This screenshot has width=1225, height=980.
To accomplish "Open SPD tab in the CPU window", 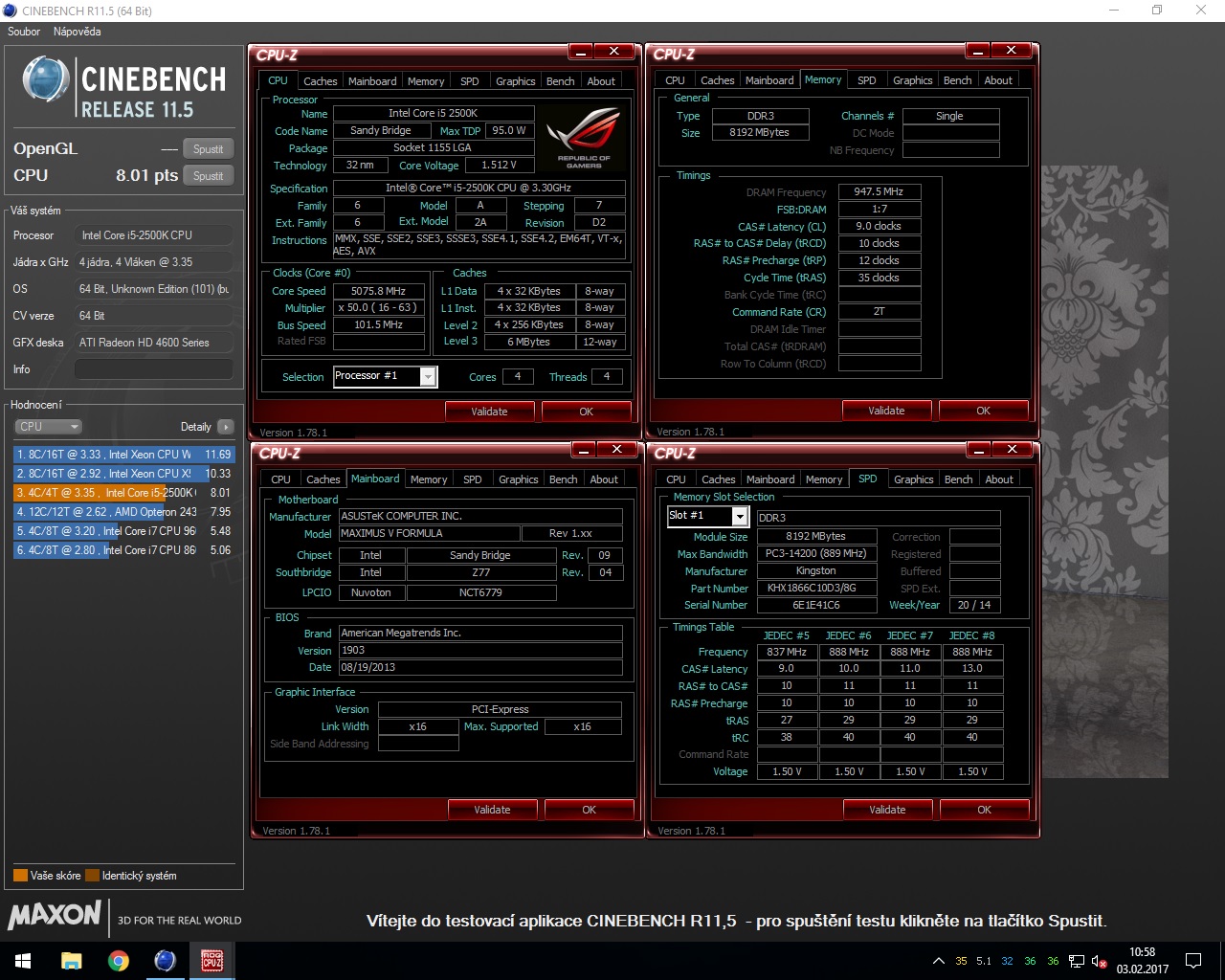I will 469,81.
